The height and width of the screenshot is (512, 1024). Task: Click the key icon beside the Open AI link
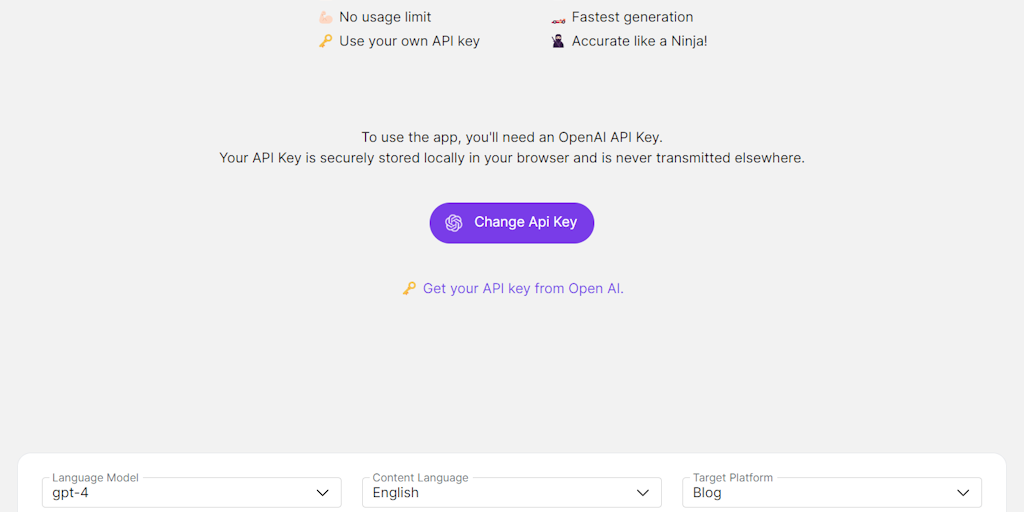coord(409,288)
